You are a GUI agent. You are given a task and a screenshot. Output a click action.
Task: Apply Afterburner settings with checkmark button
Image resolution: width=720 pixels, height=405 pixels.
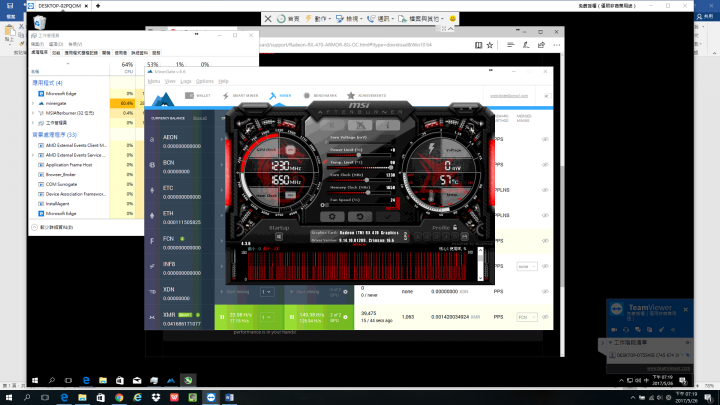click(388, 216)
